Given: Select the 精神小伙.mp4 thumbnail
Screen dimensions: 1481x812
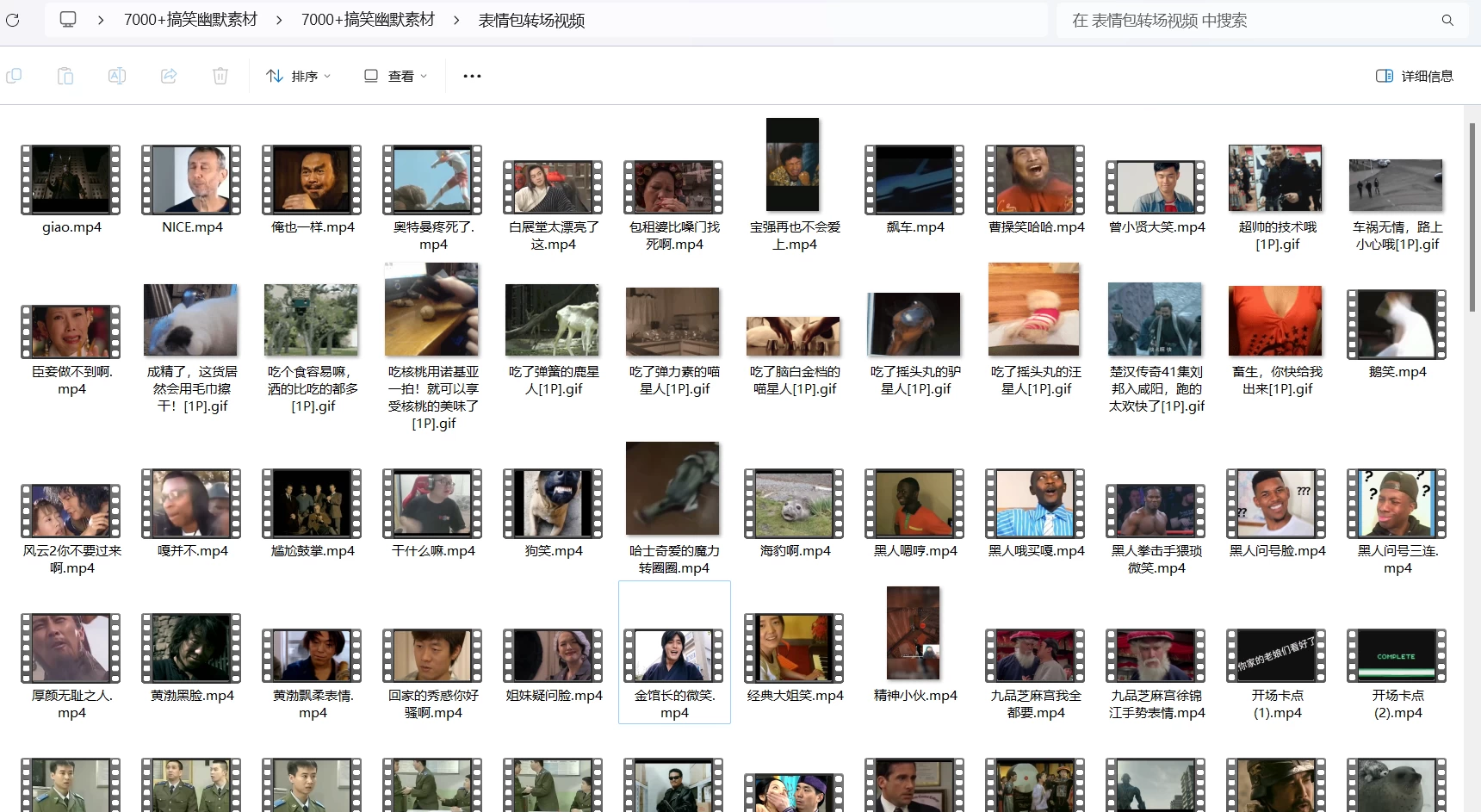Looking at the screenshot, I should point(914,633).
